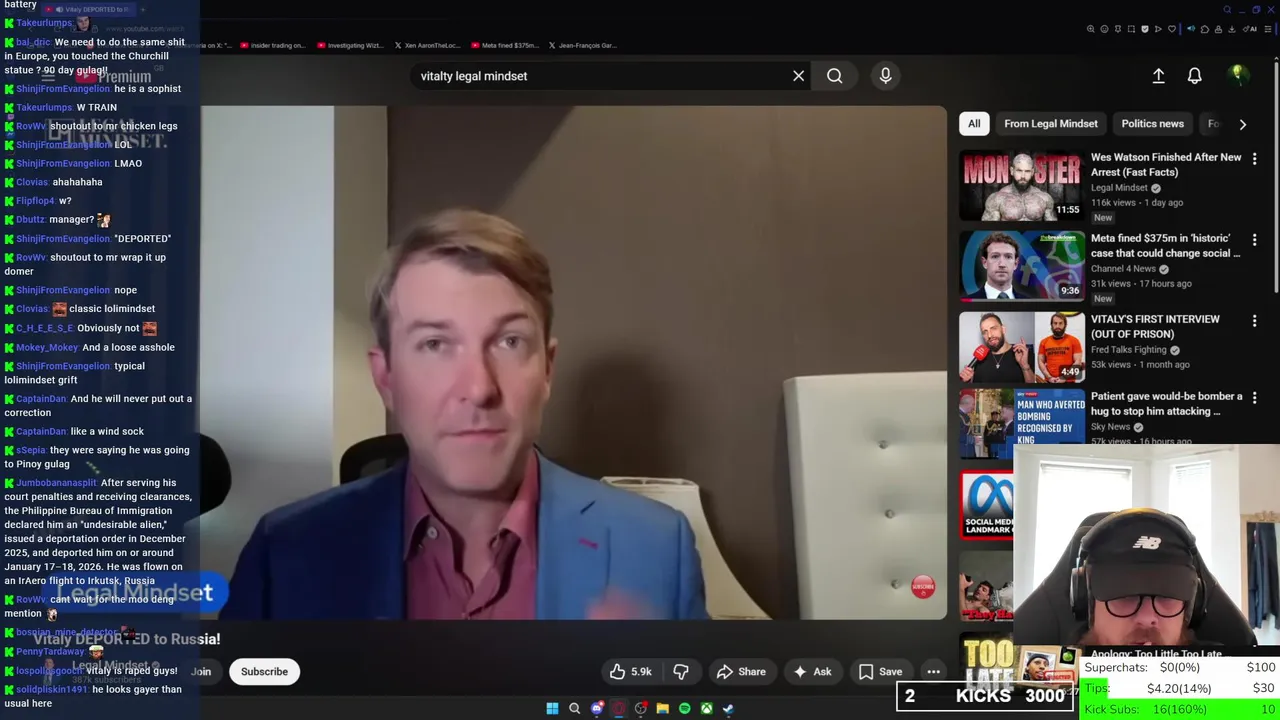Image resolution: width=1280 pixels, height=720 pixels.
Task: Click the main video player to pause
Action: pos(573,362)
